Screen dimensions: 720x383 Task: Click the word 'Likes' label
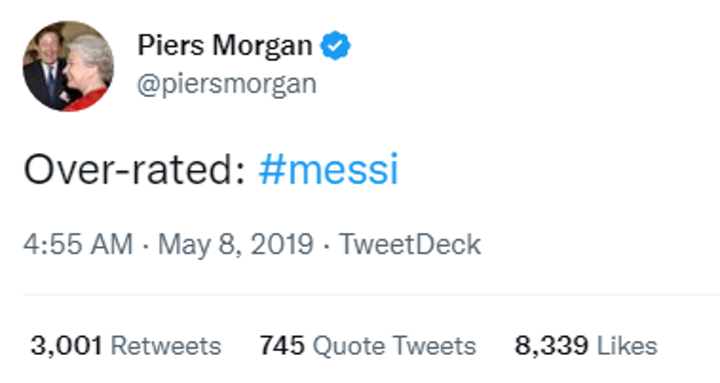[x=627, y=345]
